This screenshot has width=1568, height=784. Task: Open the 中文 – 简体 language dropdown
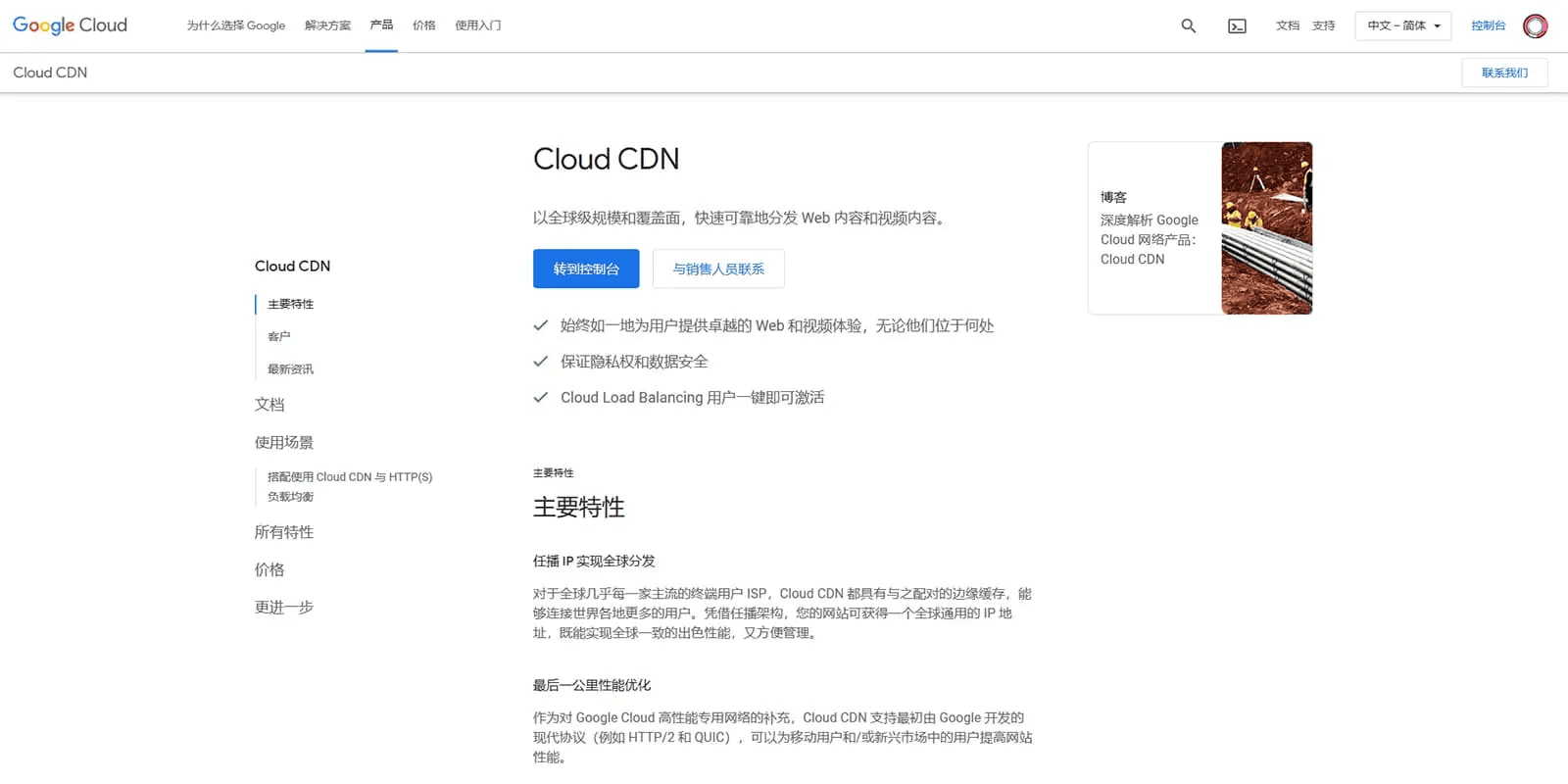1403,25
